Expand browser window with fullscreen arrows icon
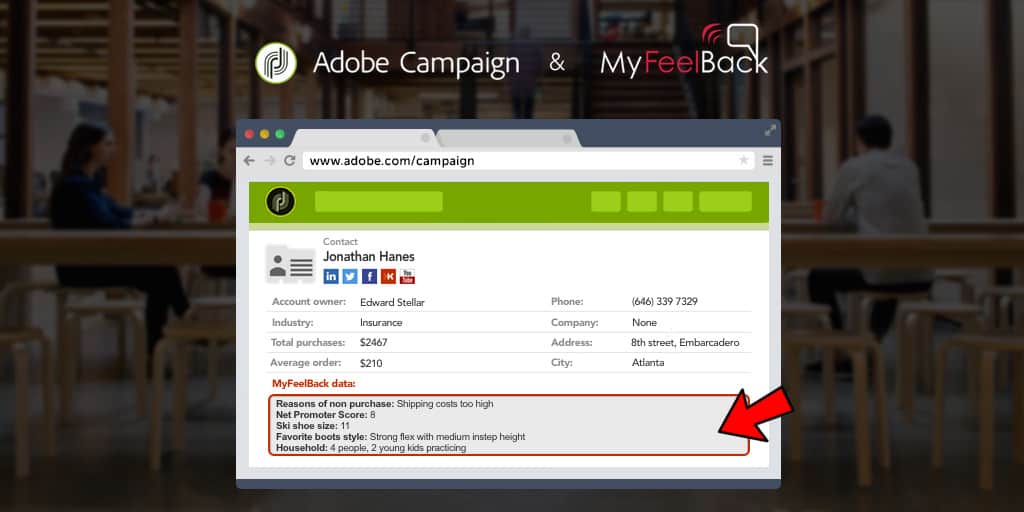The width and height of the screenshot is (1024, 512). coord(771,130)
